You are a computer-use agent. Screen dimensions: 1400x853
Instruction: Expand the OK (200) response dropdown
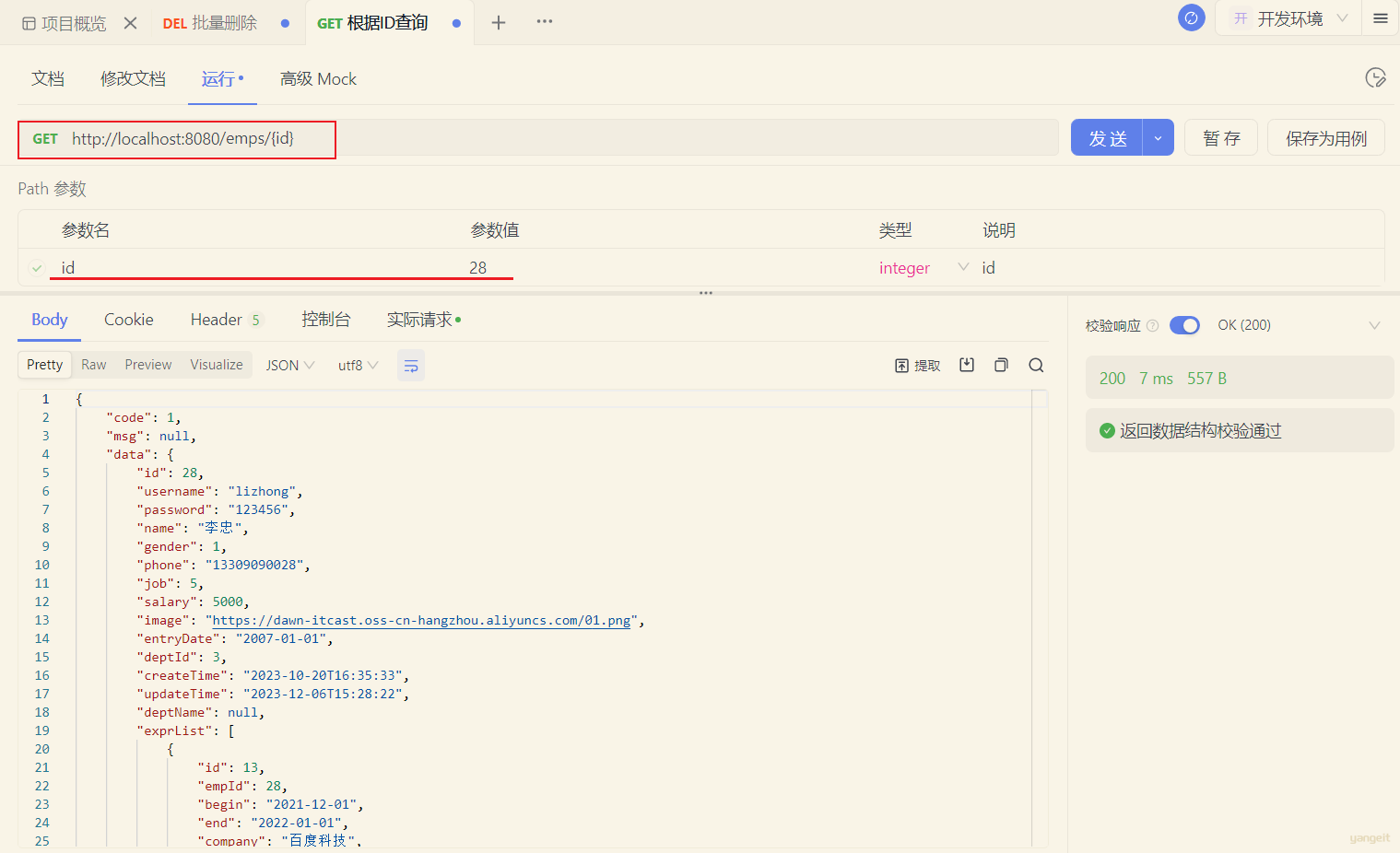coord(1374,325)
